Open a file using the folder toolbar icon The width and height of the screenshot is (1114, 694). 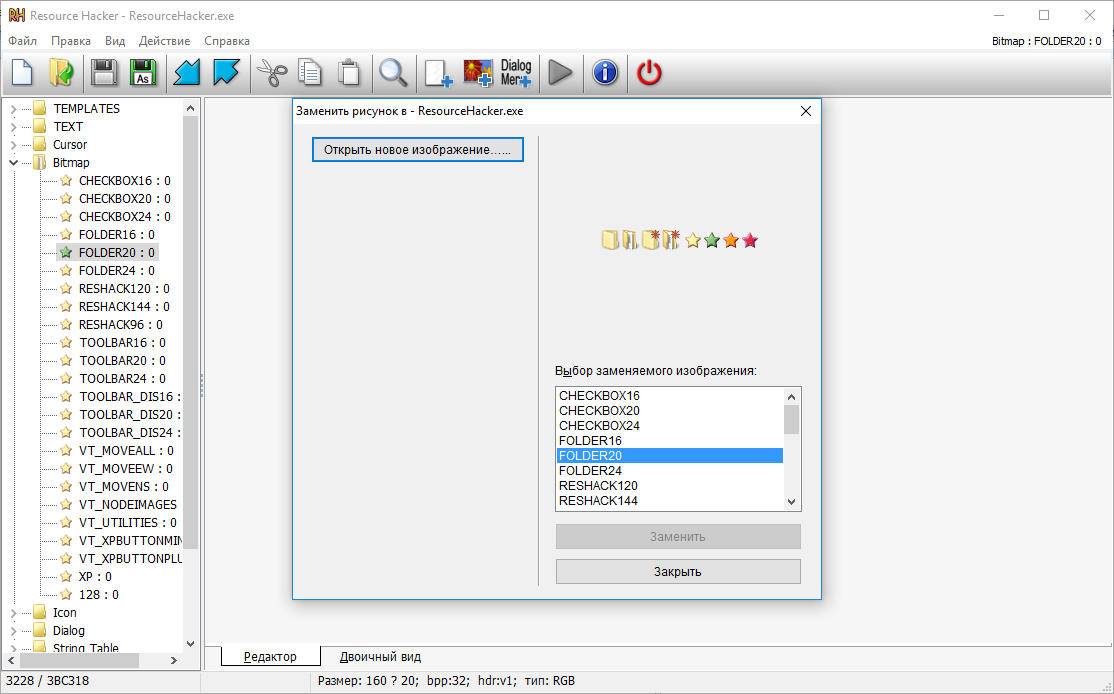coord(62,72)
